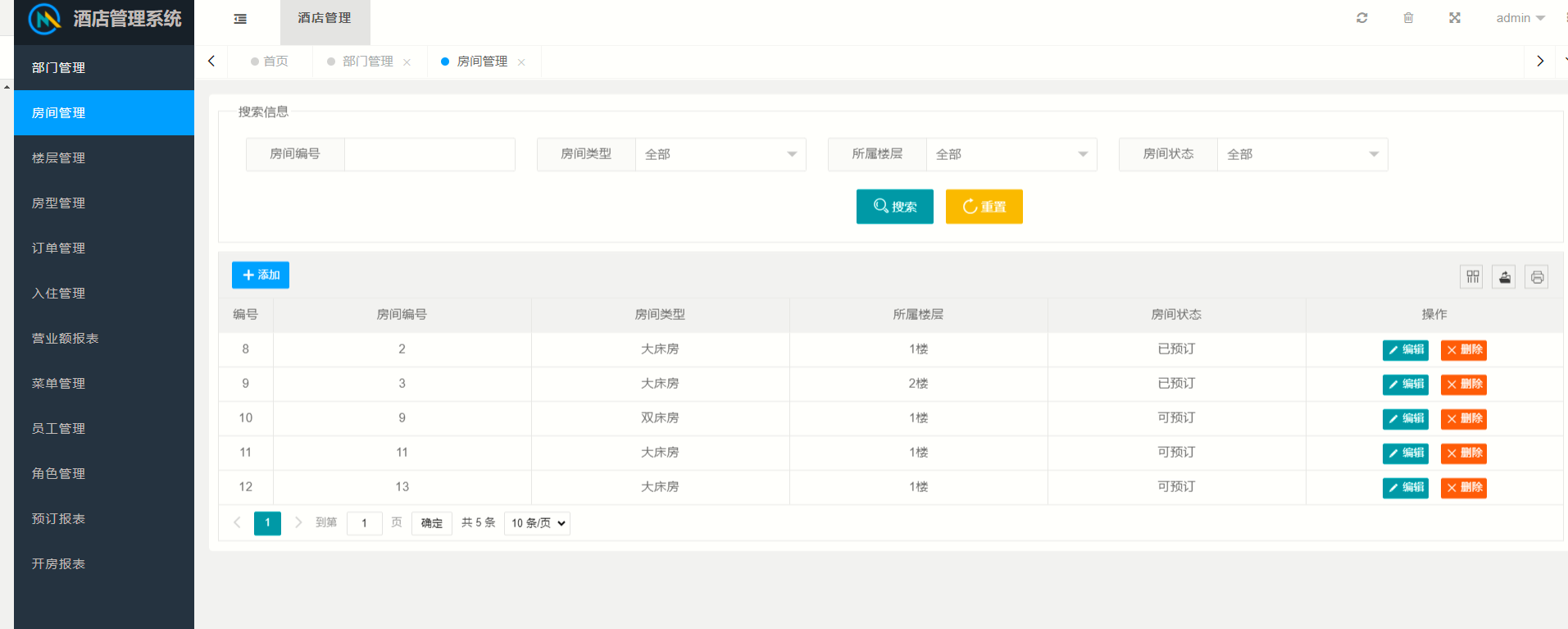The image size is (1568, 629).
Task: Switch to the 首页 tab
Action: pyautogui.click(x=270, y=62)
